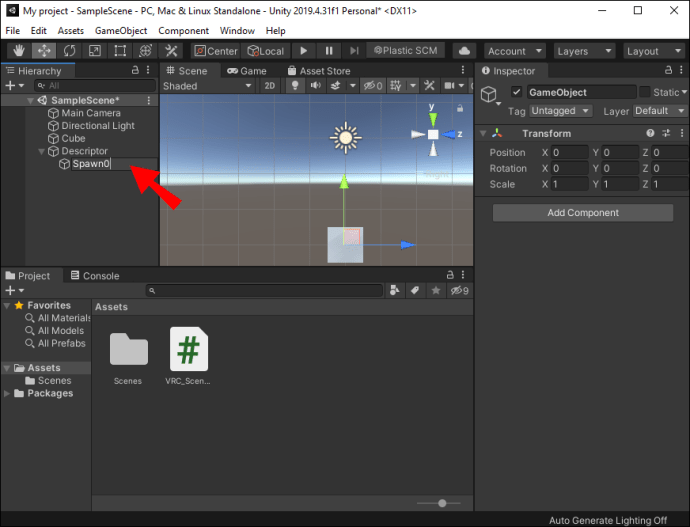The height and width of the screenshot is (527, 690).
Task: Open Transform preset settings icon
Action: point(666,133)
